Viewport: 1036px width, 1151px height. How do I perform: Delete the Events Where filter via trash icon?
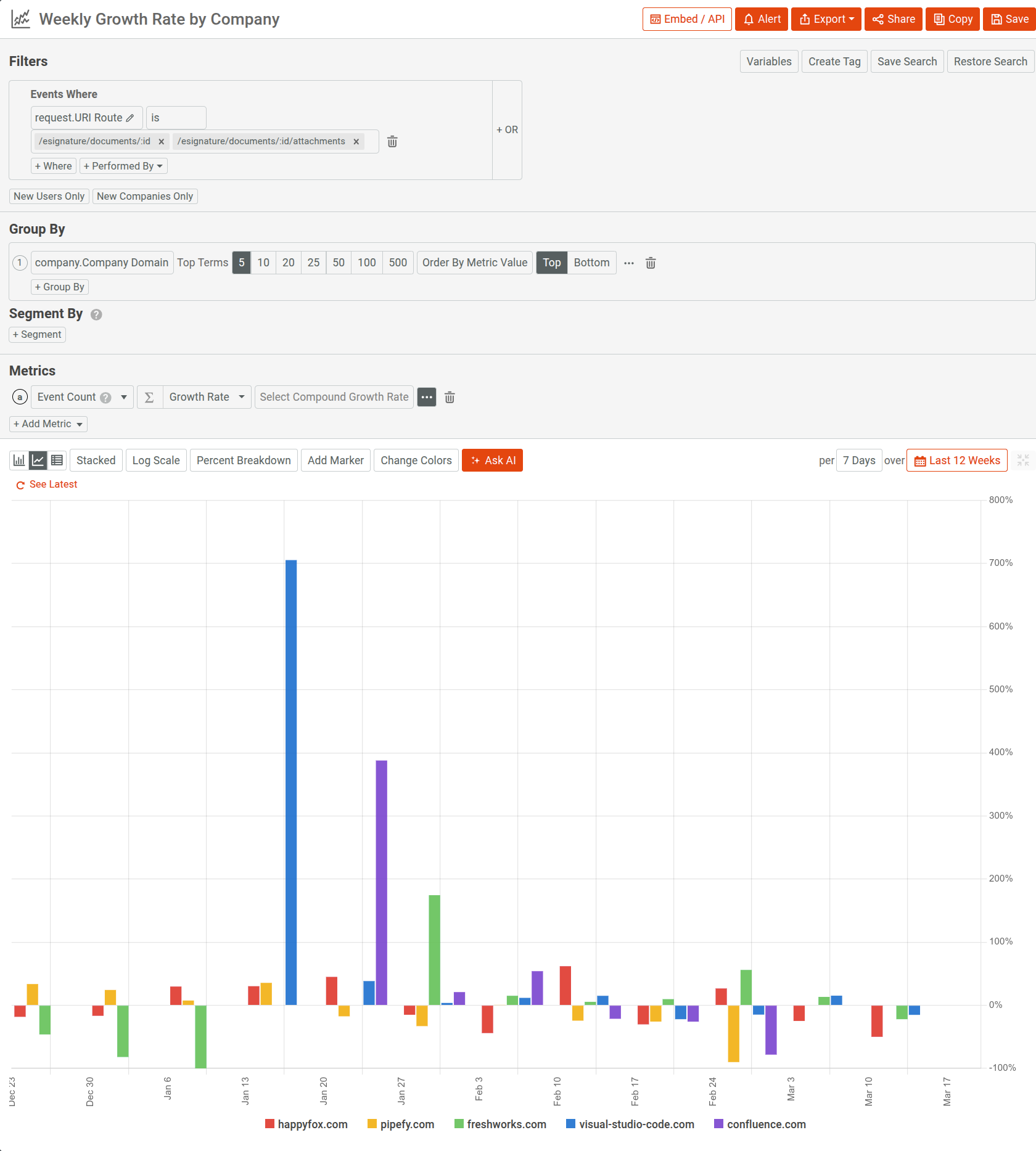[x=392, y=141]
